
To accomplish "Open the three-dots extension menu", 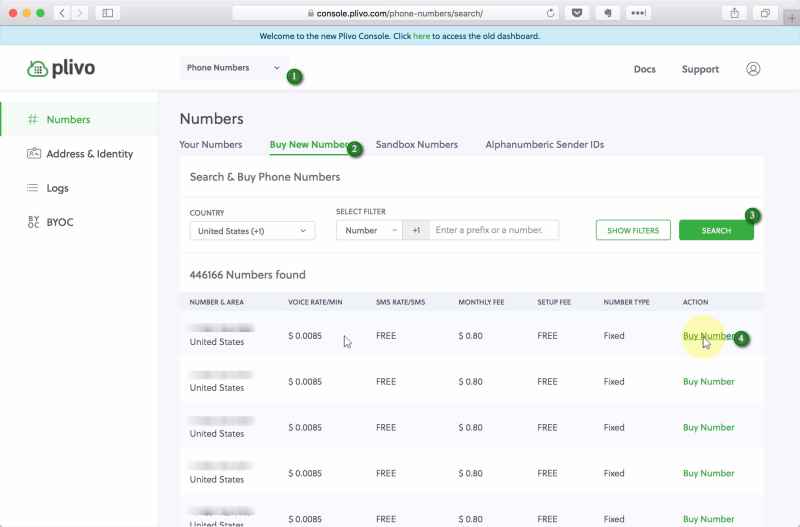I will point(638,13).
